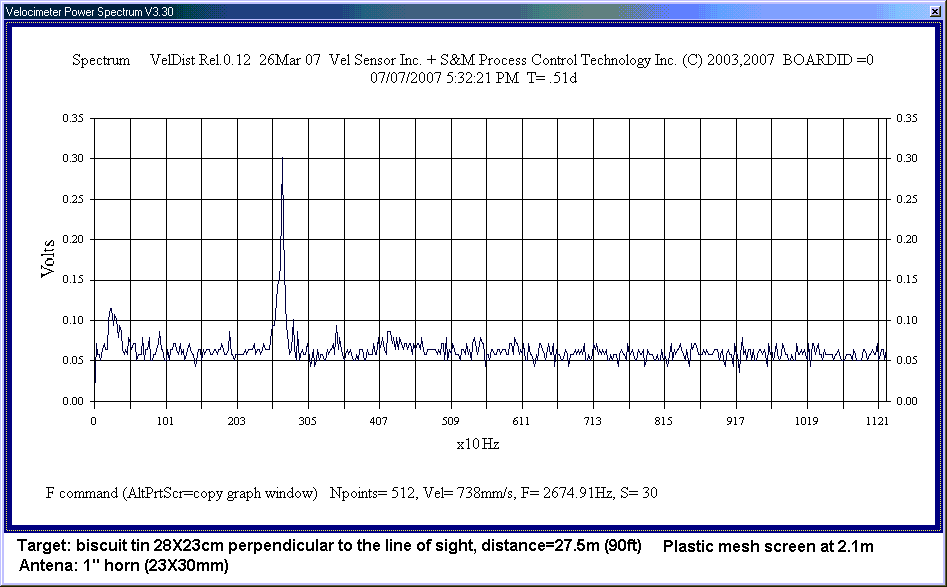The image size is (947, 587).
Task: Click the distance=27.5m (90ft) text
Action: point(561,546)
